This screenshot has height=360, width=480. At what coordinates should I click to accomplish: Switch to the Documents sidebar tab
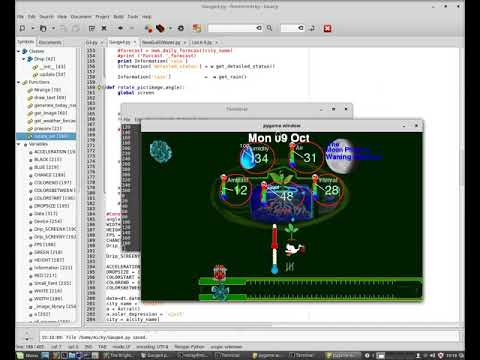(x=50, y=42)
